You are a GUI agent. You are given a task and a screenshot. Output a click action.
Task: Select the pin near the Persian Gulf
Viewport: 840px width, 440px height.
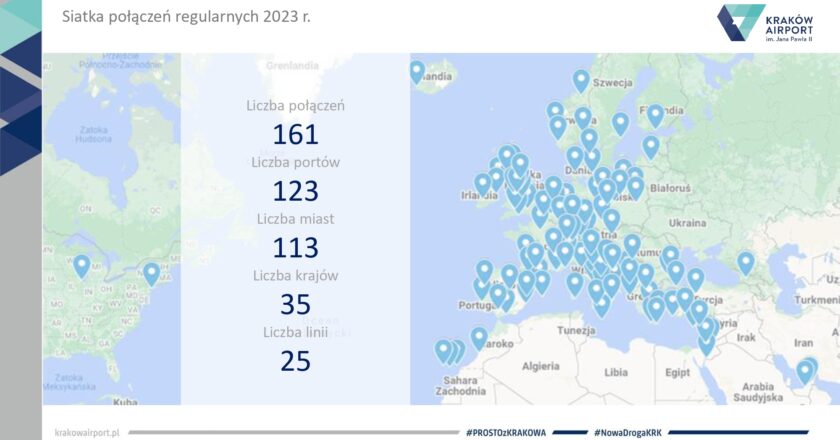(x=806, y=371)
